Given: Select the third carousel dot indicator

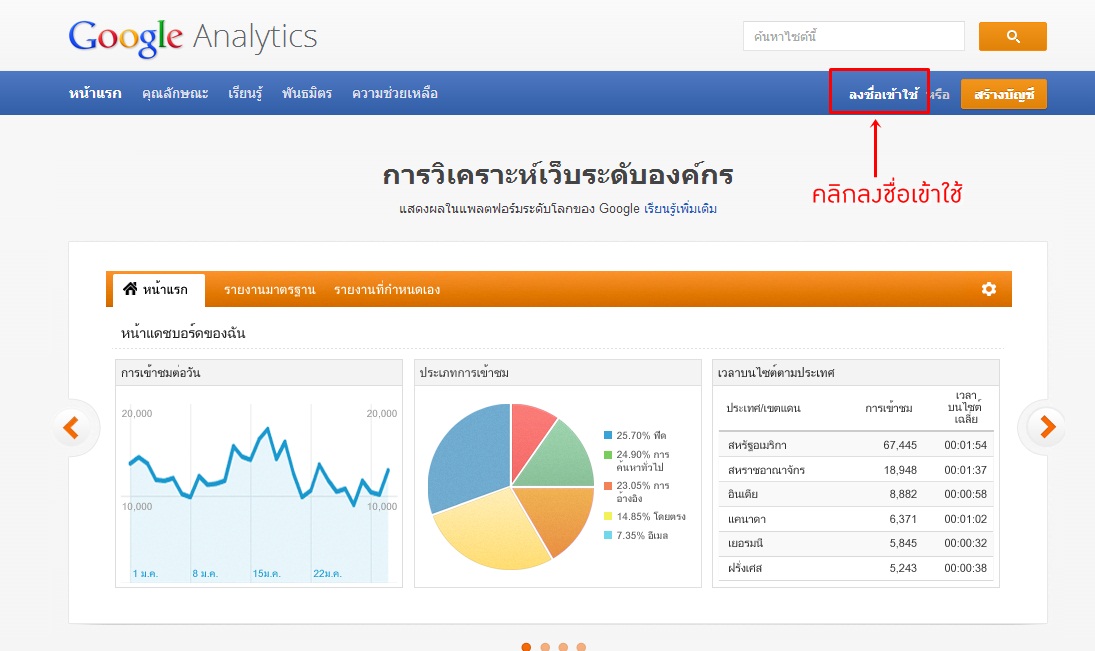Looking at the screenshot, I should point(563,647).
